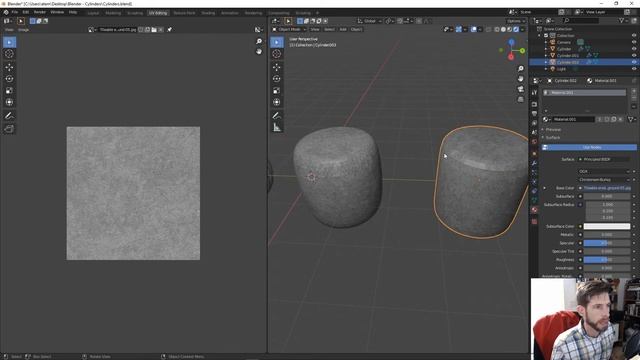Click the Z axis on the navigation gizmo
This screenshot has height=360, width=640.
pos(511,42)
